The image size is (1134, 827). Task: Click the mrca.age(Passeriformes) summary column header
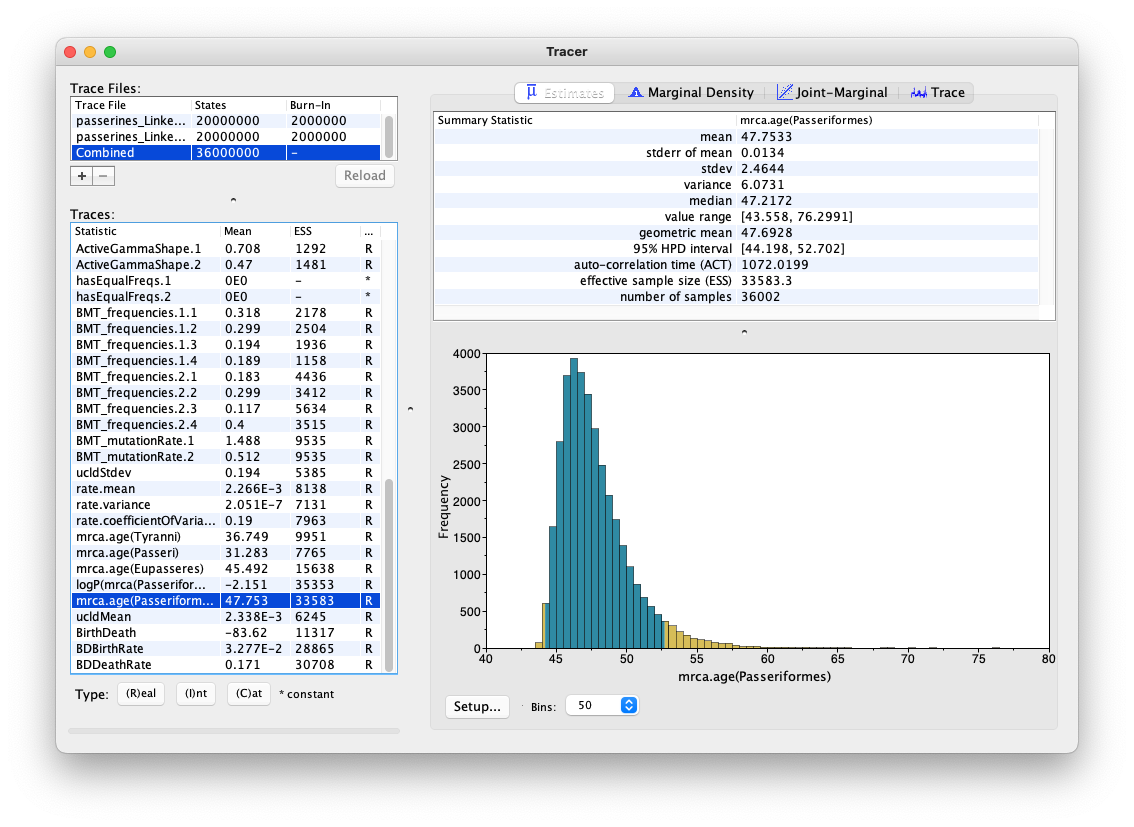[887, 120]
